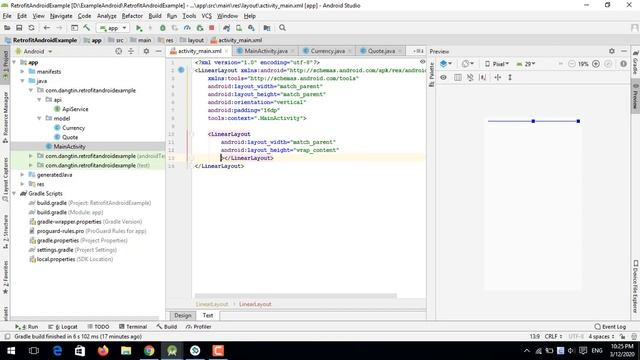Click the Make Project hammer icon
Screen dimensions: 640x360
87,28
